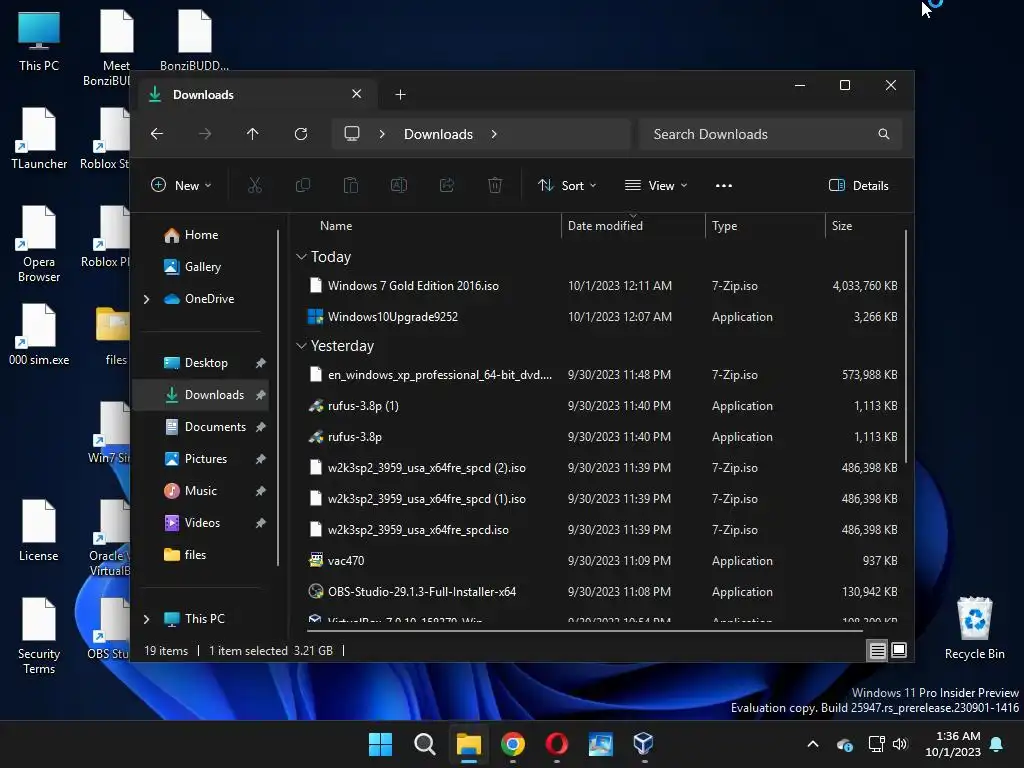The image size is (1024, 768).
Task: Select License file on desktop
Action: tap(39, 530)
